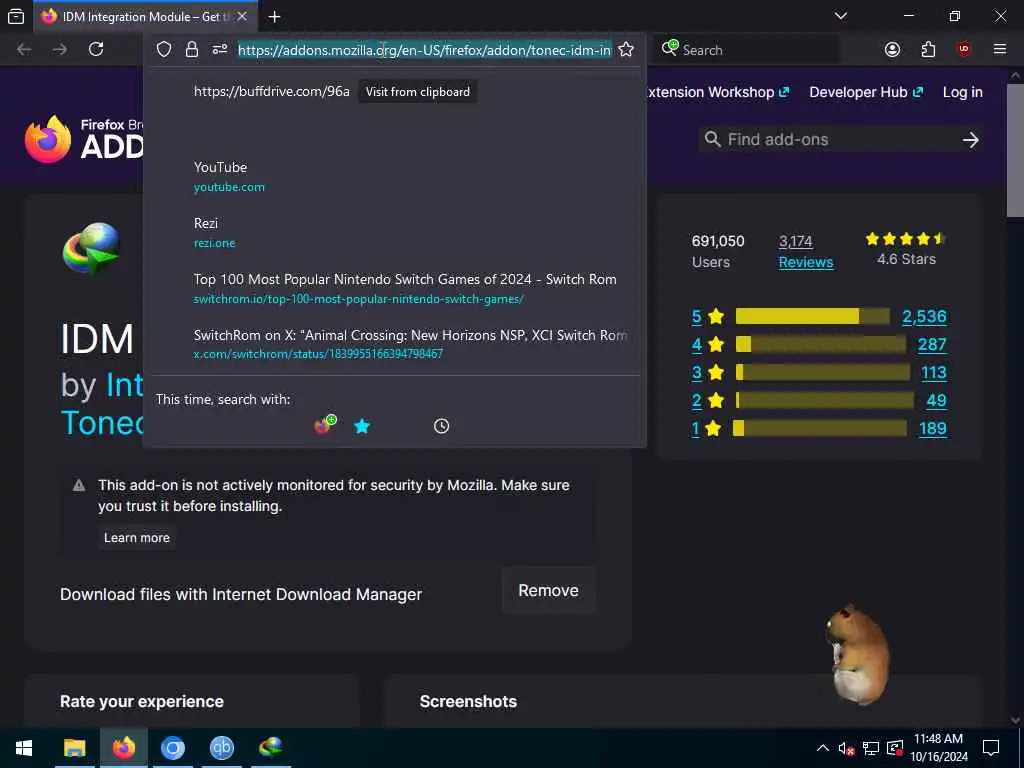The width and height of the screenshot is (1024, 768).
Task: Click Visit from clipboard button
Action: pyautogui.click(x=418, y=91)
